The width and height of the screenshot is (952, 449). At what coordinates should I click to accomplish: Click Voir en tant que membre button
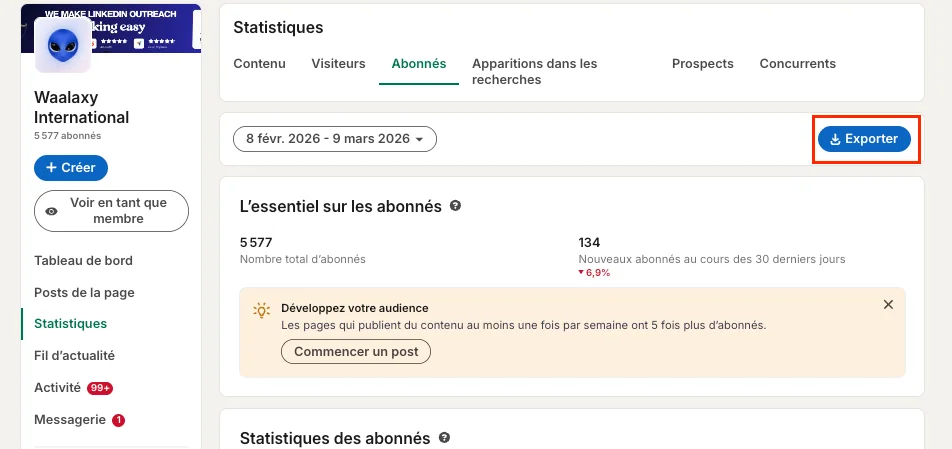[x=111, y=211]
